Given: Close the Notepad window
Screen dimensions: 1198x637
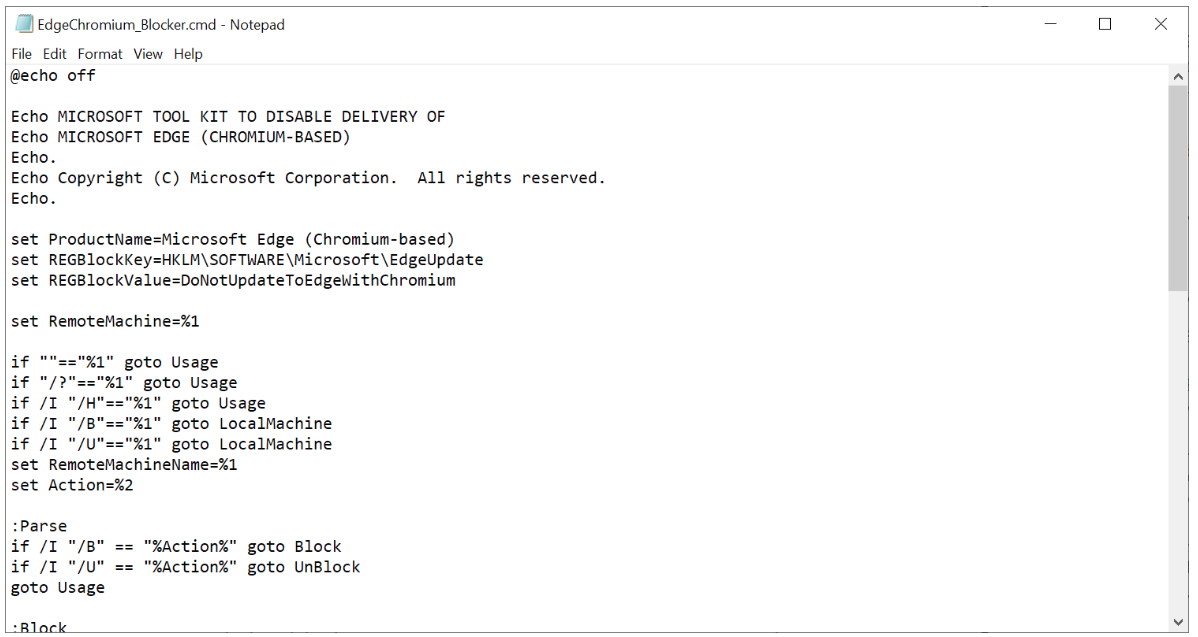Looking at the screenshot, I should coord(1161,24).
